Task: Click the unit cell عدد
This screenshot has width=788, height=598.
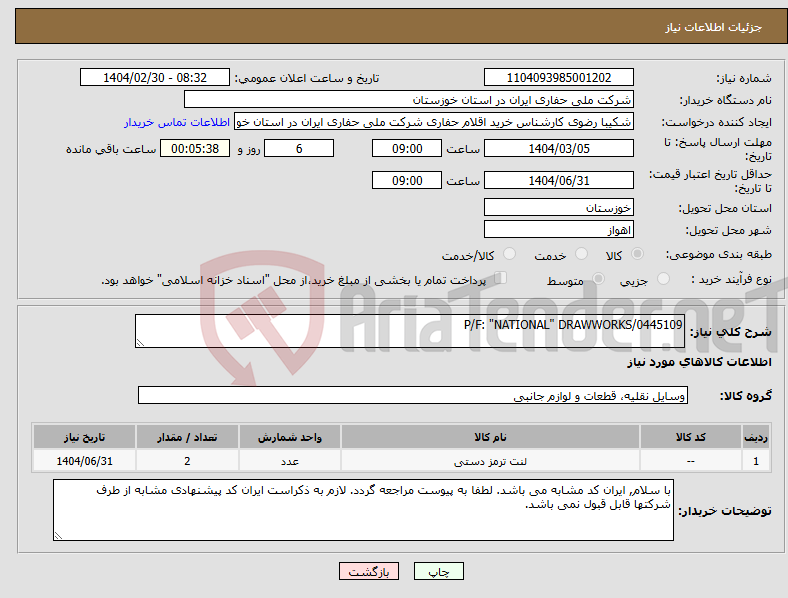Action: pyautogui.click(x=290, y=461)
